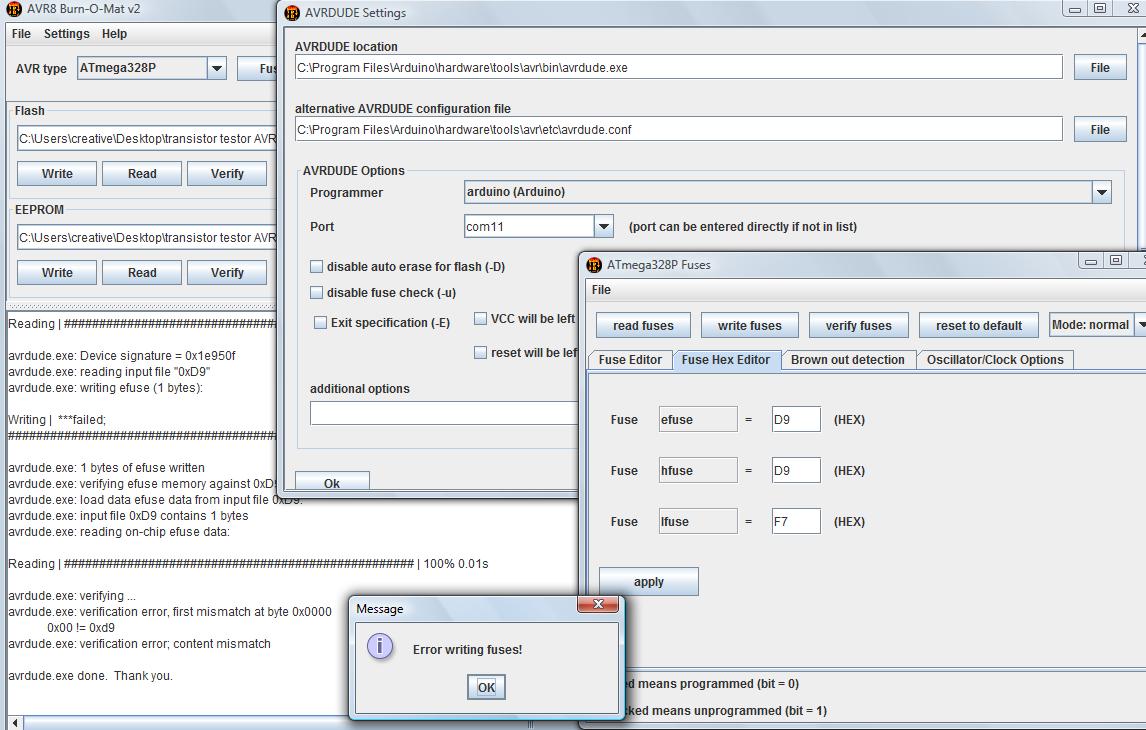Viewport: 1146px width, 730px height.
Task: Click the Flash file path field
Action: (x=147, y=139)
